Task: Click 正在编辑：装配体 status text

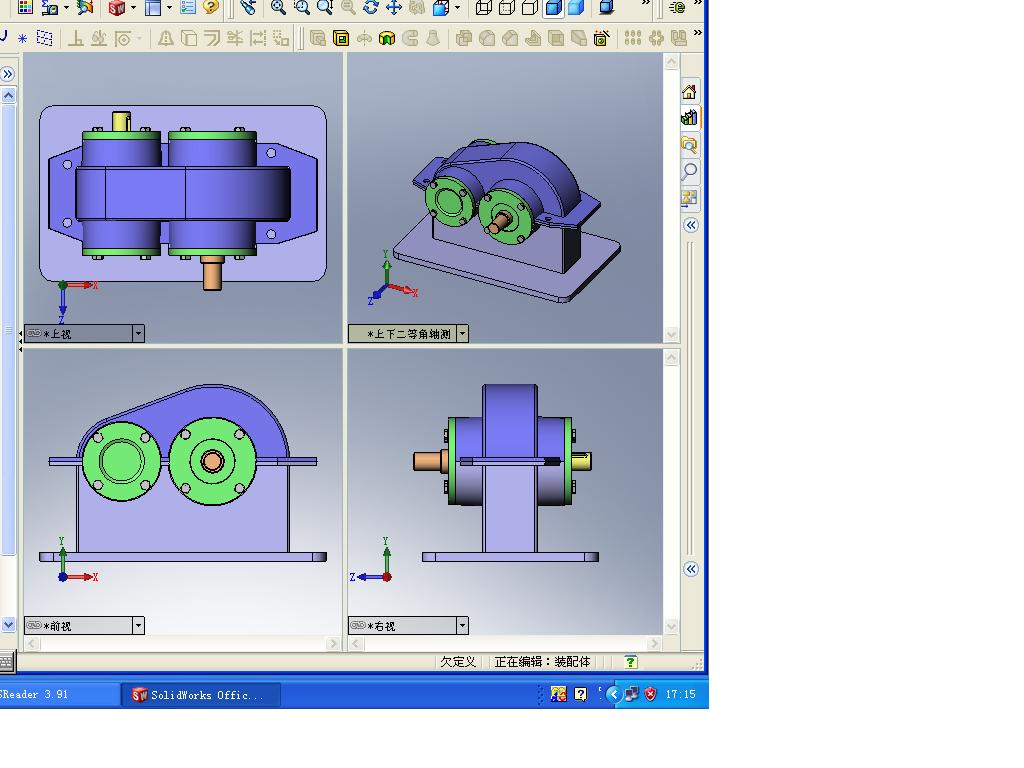Action: pyautogui.click(x=542, y=662)
